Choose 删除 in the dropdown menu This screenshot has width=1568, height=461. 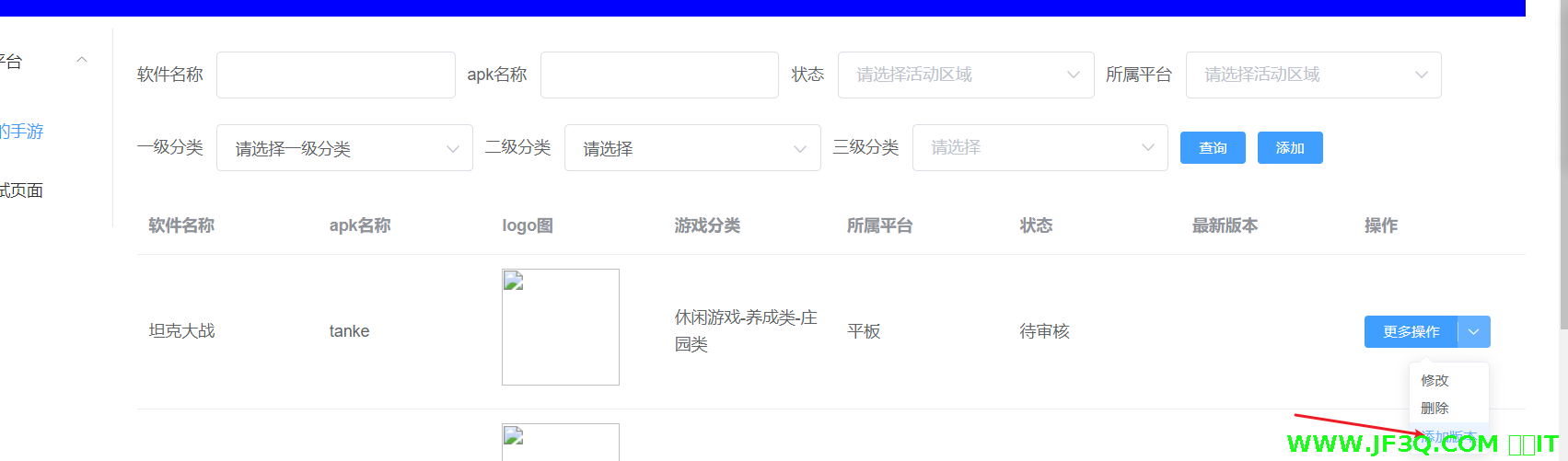pos(1434,408)
